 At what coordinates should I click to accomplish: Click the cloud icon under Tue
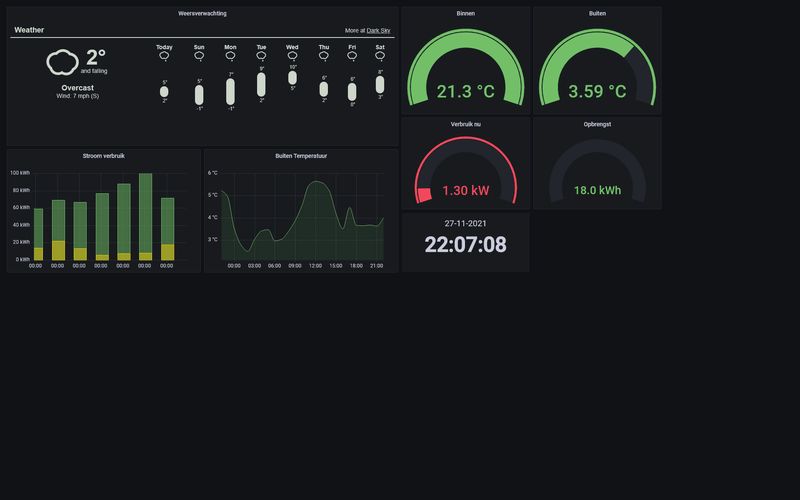coord(261,56)
